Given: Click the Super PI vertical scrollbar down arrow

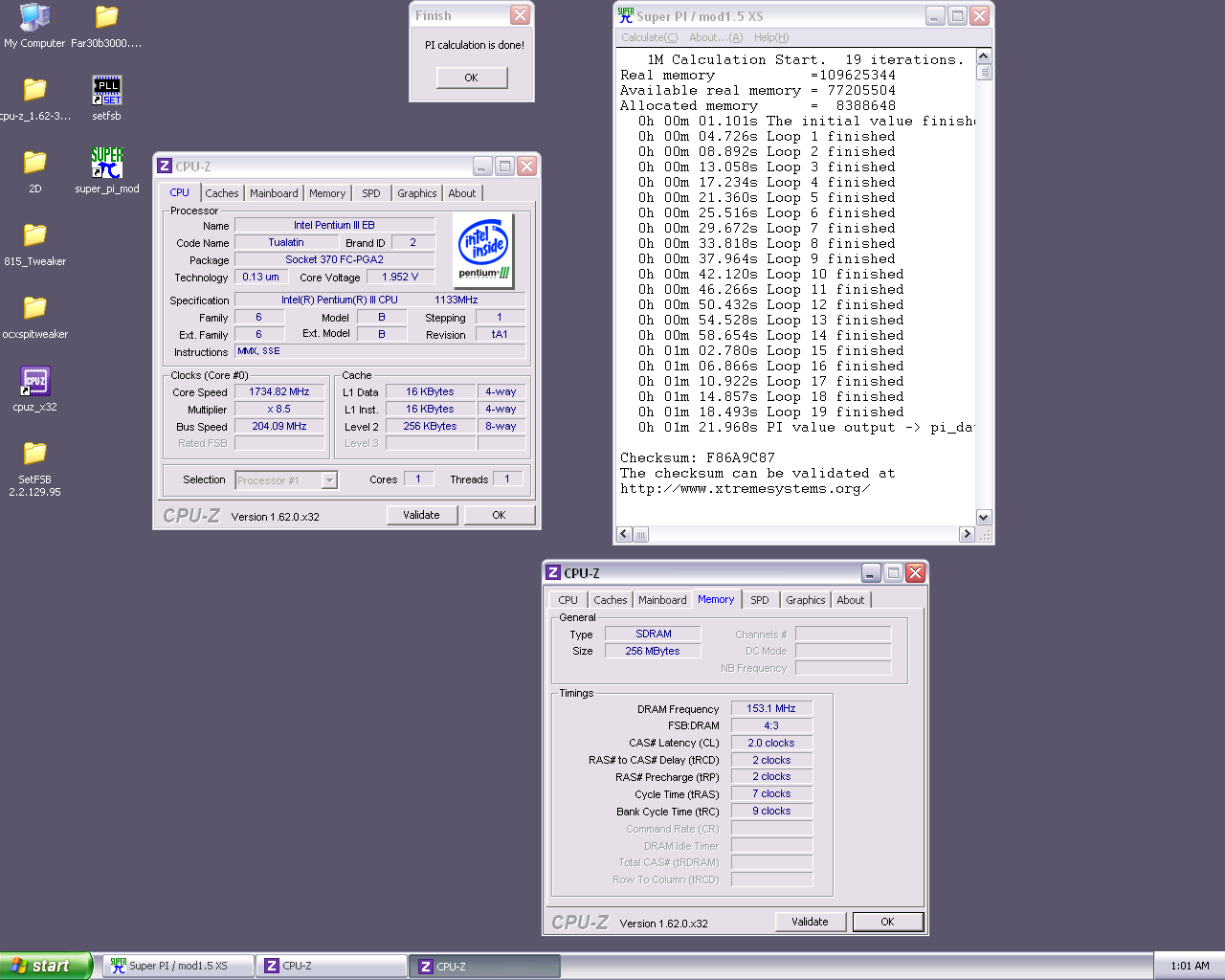Looking at the screenshot, I should [x=984, y=517].
